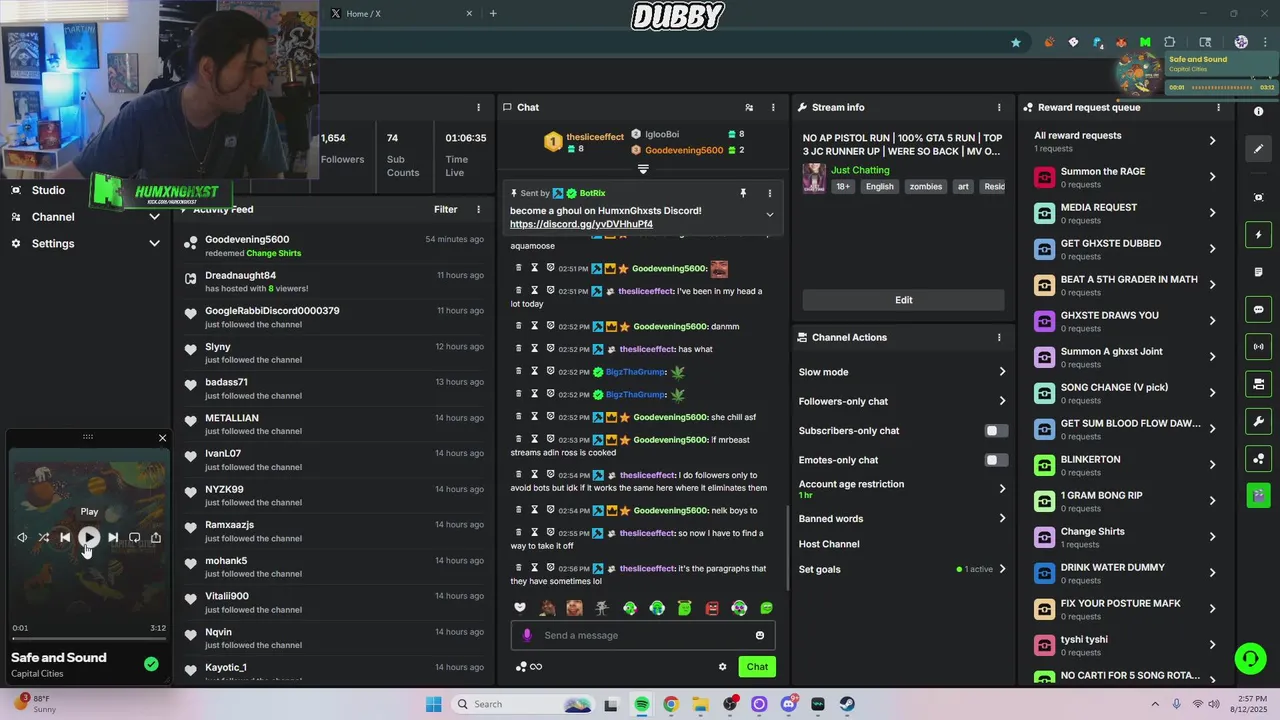Click the Chat panel users icon
The height and width of the screenshot is (720, 1280).
[x=749, y=107]
